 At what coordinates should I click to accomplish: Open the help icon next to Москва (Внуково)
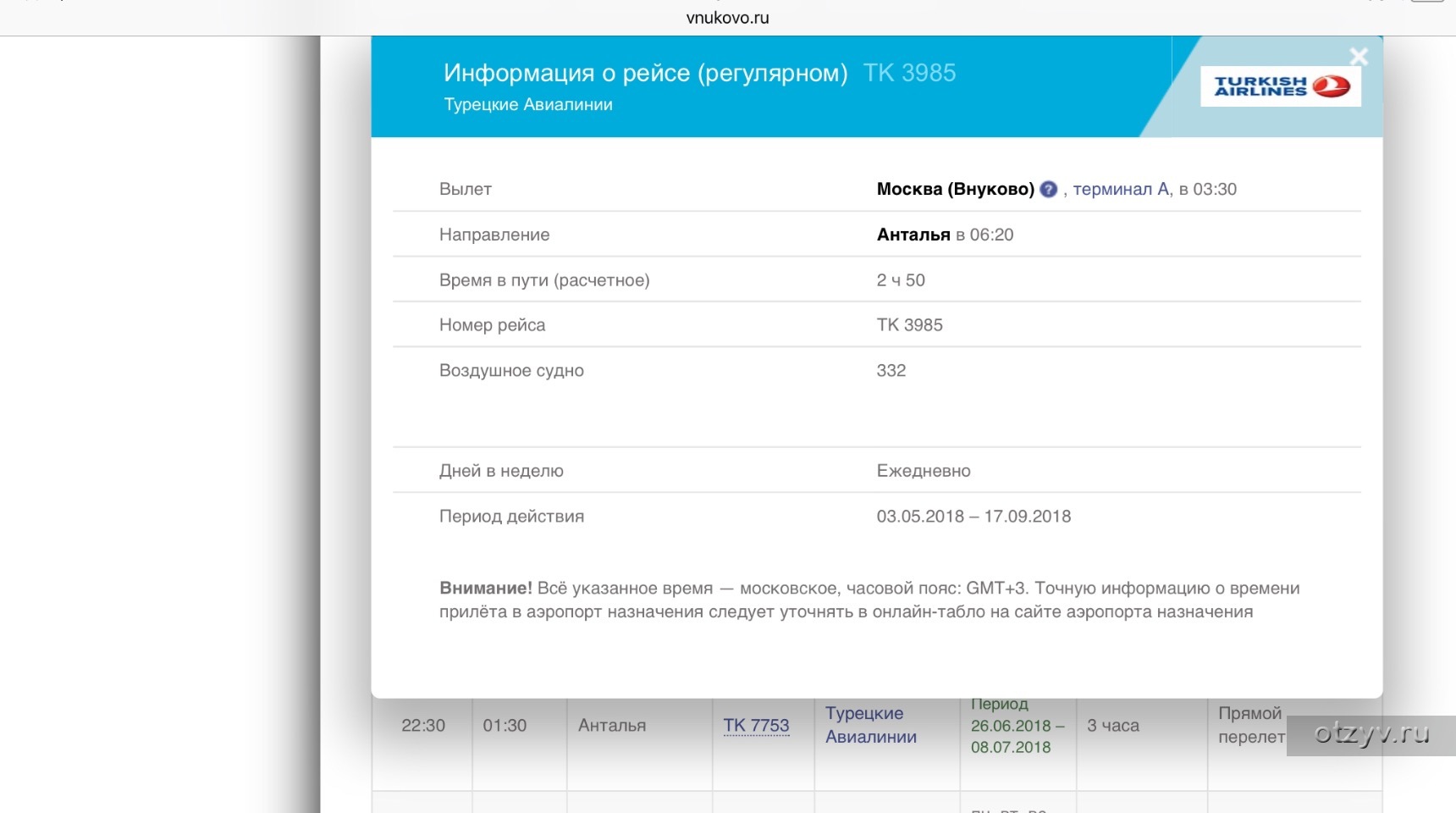coord(1048,190)
